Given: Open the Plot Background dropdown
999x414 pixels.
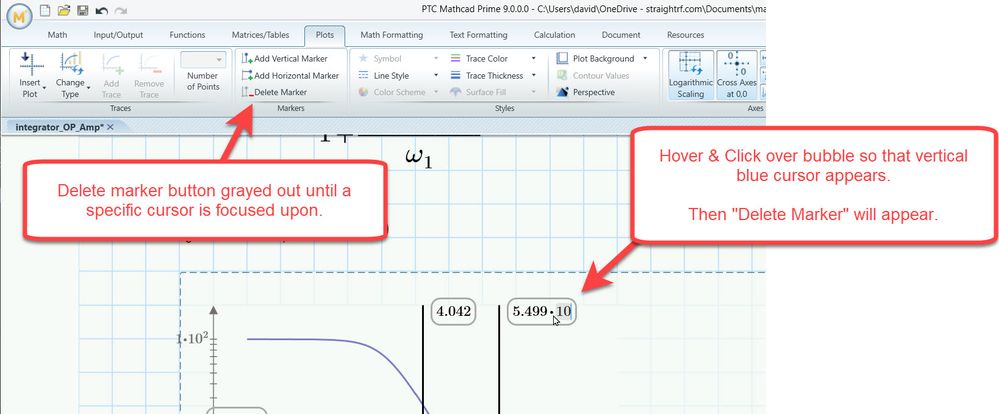Looking at the screenshot, I should [645, 59].
